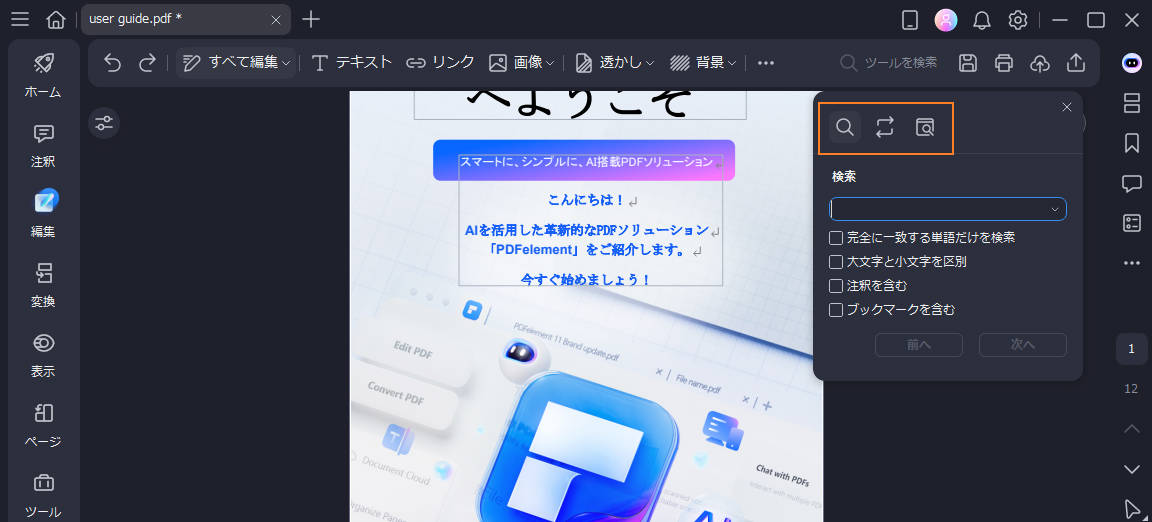Show more toolbar options ellipsis
1152x522 pixels.
coord(766,63)
